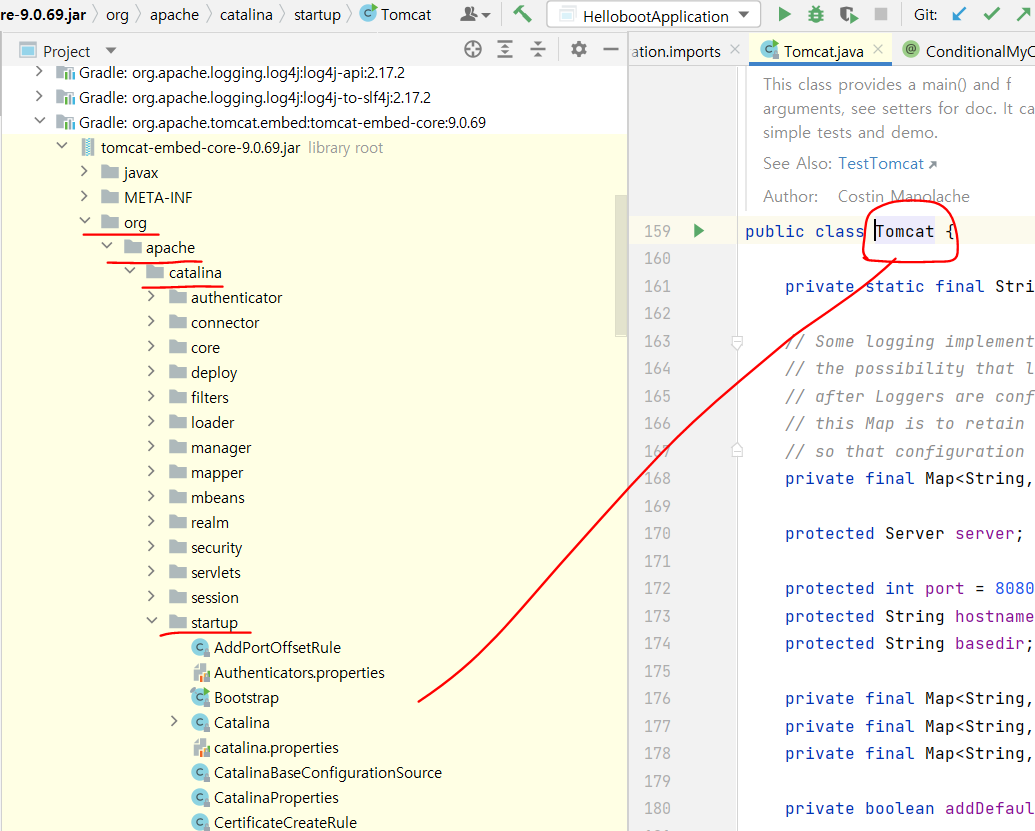Hide the Project panel with minus icon
This screenshot has height=831, width=1035.
coord(611,50)
